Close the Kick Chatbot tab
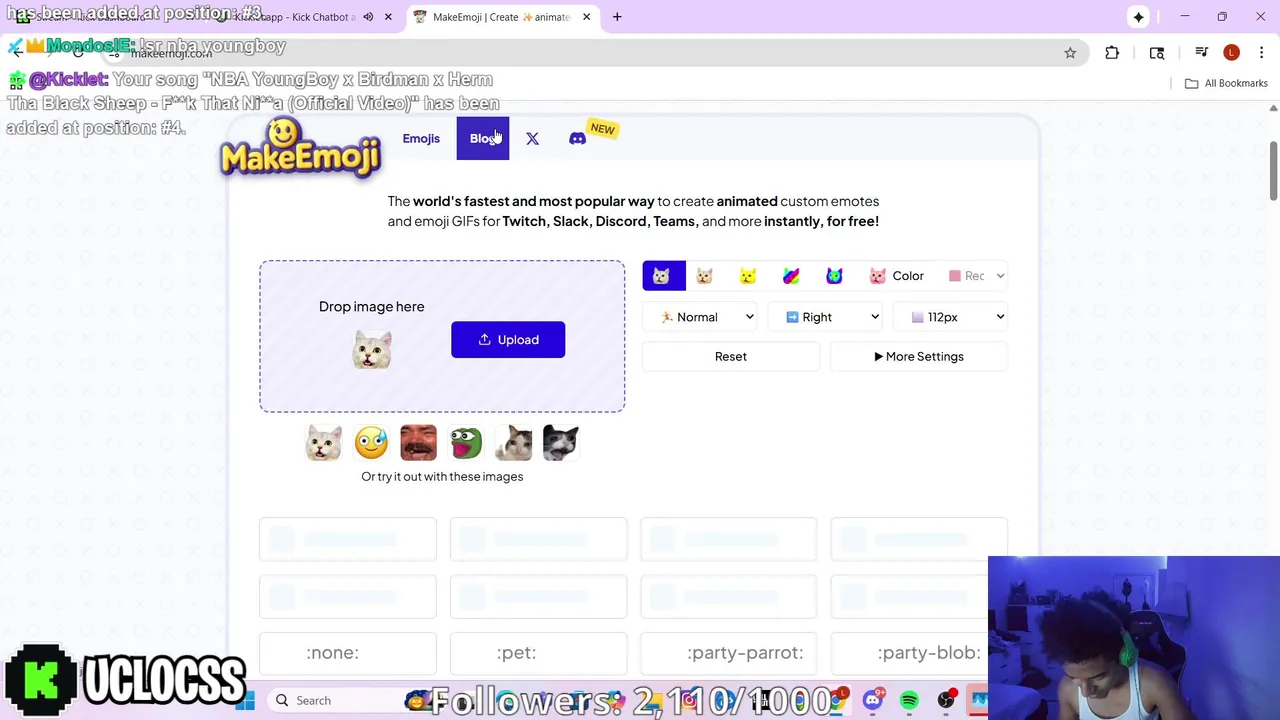 (x=388, y=17)
